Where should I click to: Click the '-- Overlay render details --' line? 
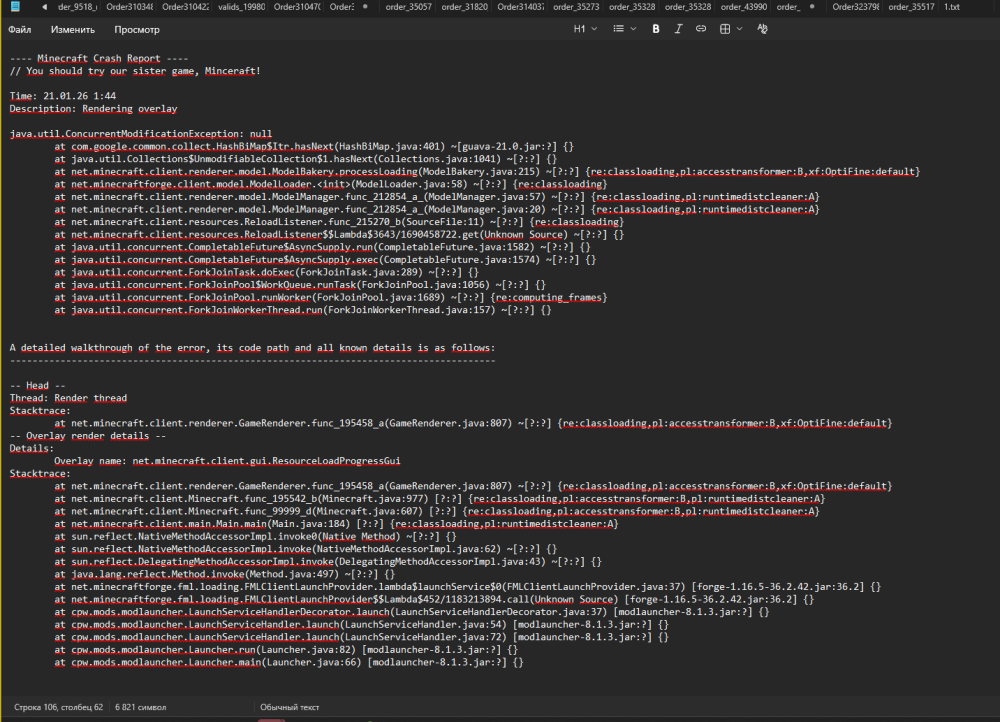click(x=87, y=436)
